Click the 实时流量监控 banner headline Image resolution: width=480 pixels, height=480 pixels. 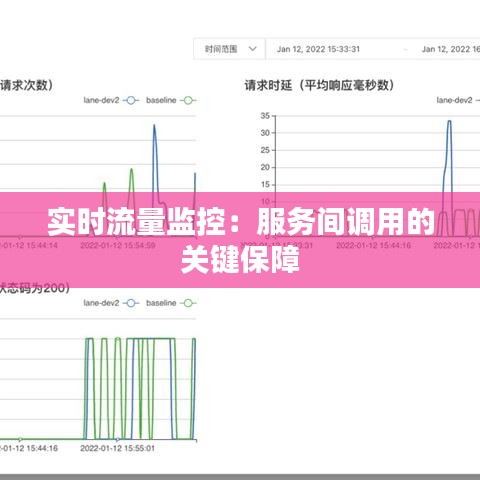[241, 240]
